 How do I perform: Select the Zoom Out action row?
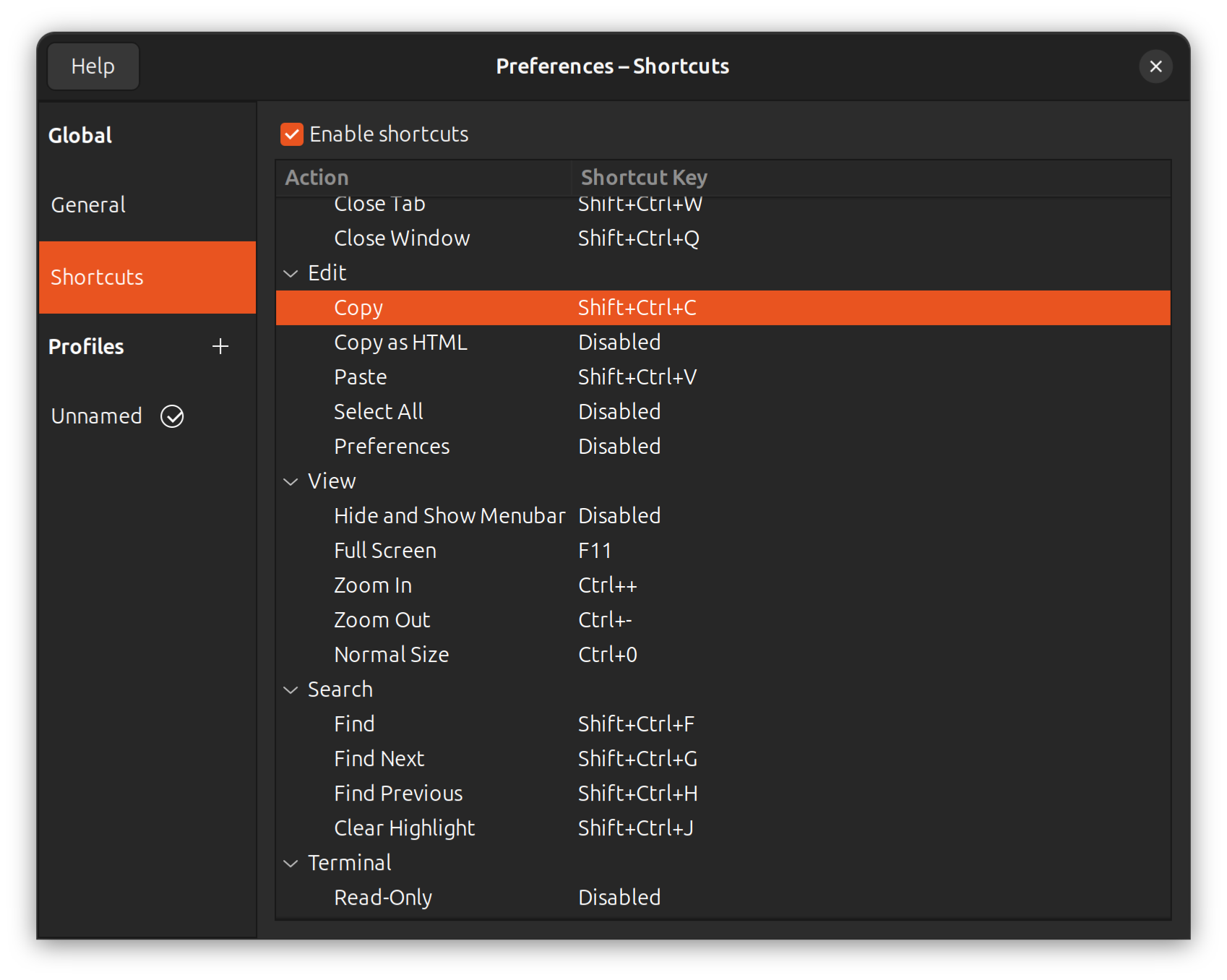pyautogui.click(x=723, y=620)
